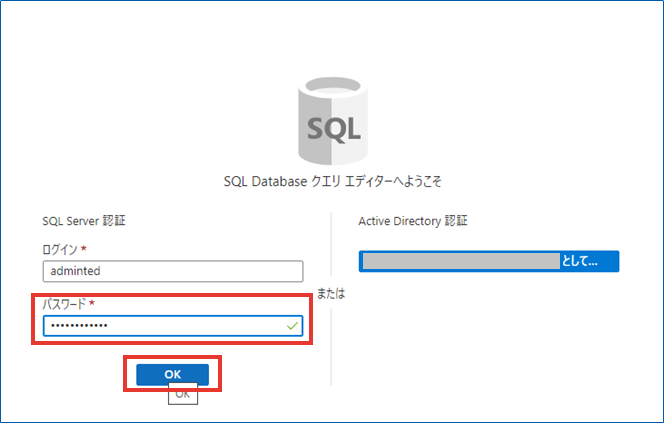Select the SQL Server 認証 heading text
This screenshot has height=423, width=664.
[84, 221]
